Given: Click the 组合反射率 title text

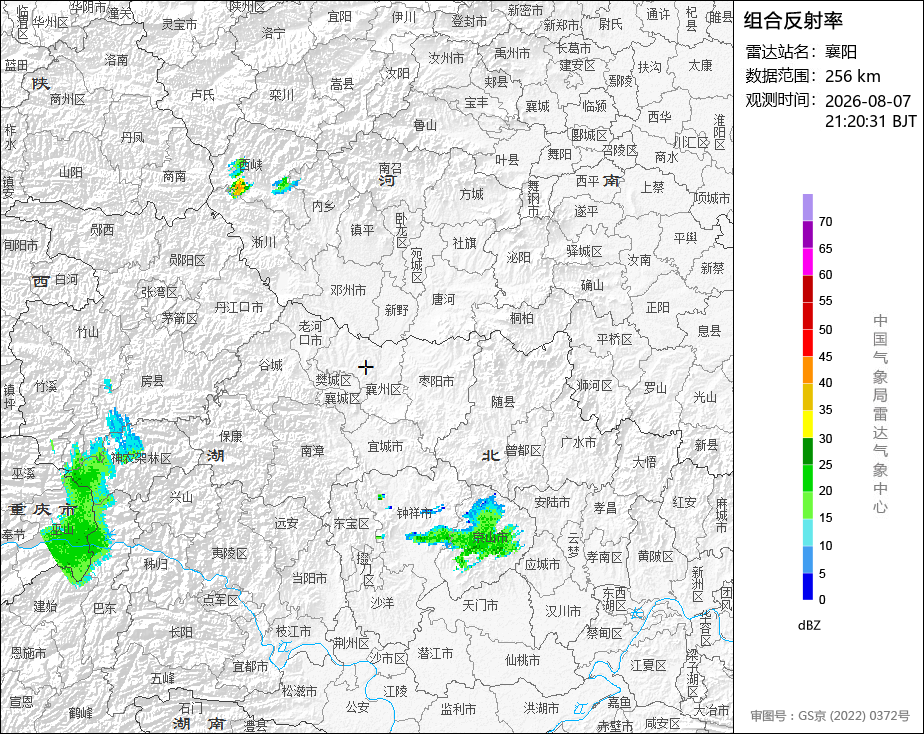Looking at the screenshot, I should coord(793,21).
